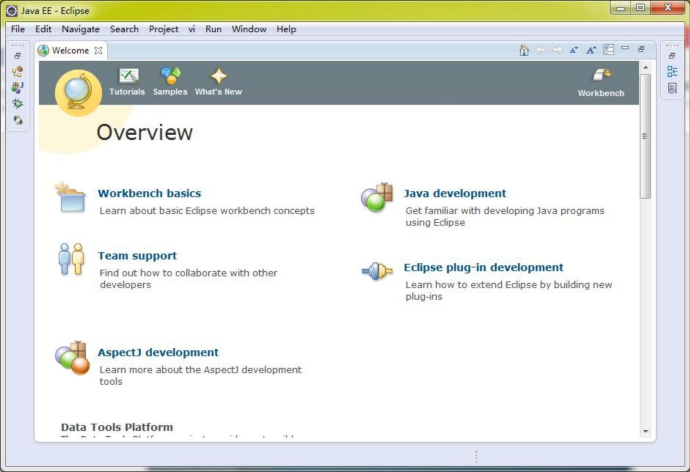Restore the minimized right panel stack
The width and height of the screenshot is (690, 472).
(x=672, y=56)
